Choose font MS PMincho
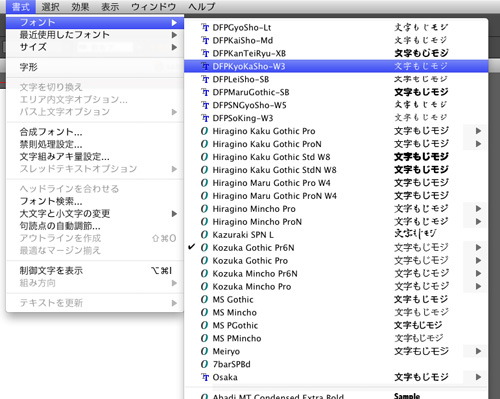Screen dimensions: 500x399 pos(336,338)
